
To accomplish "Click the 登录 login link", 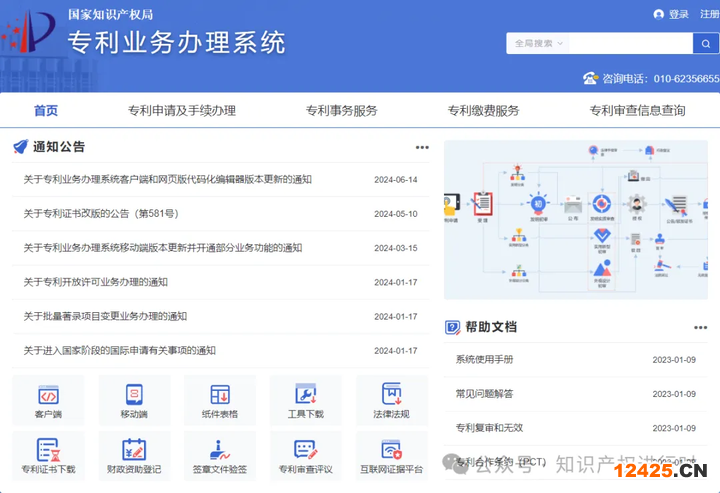I will click(678, 14).
